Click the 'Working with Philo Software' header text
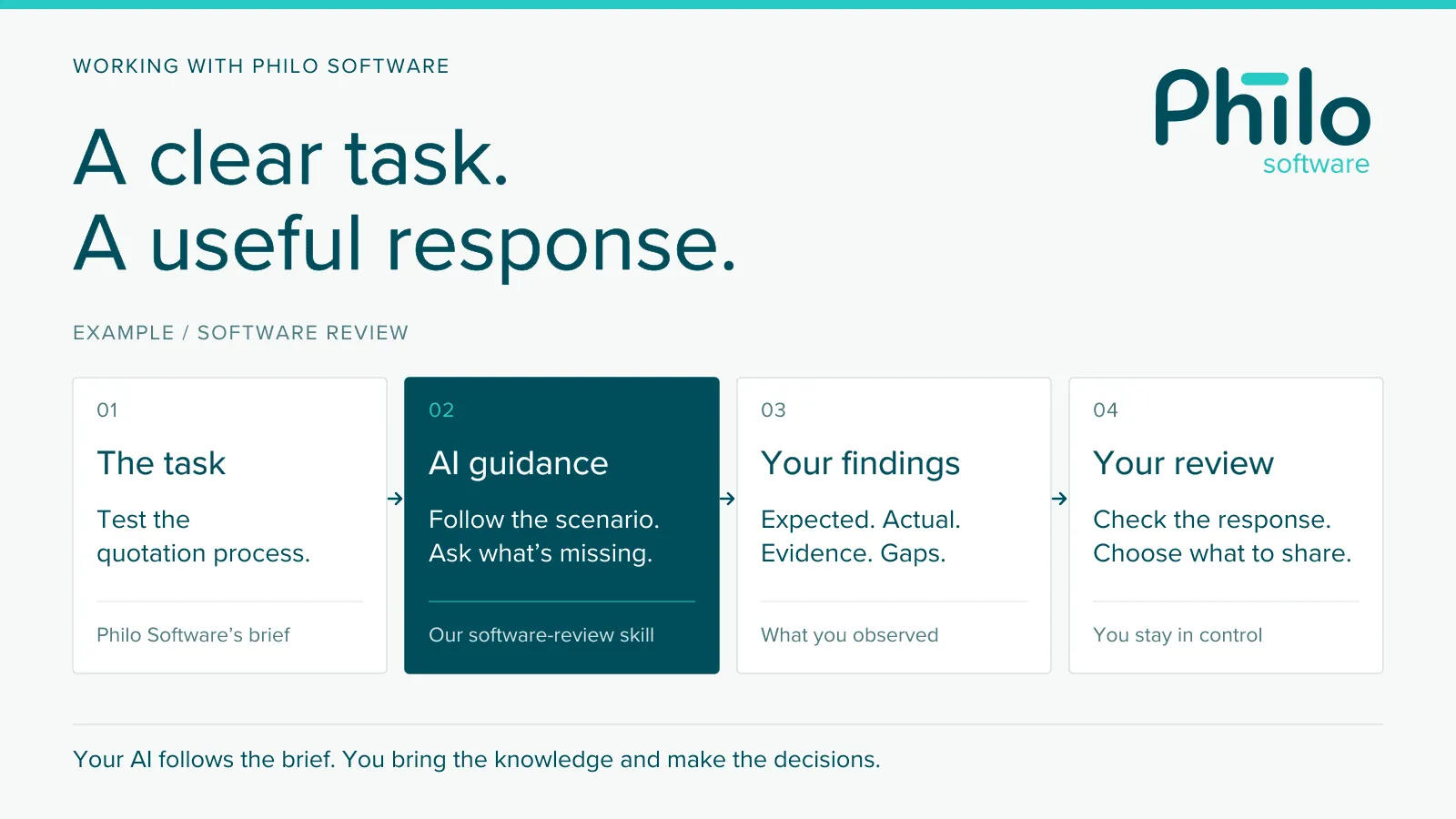The width and height of the screenshot is (1456, 819). (x=261, y=66)
